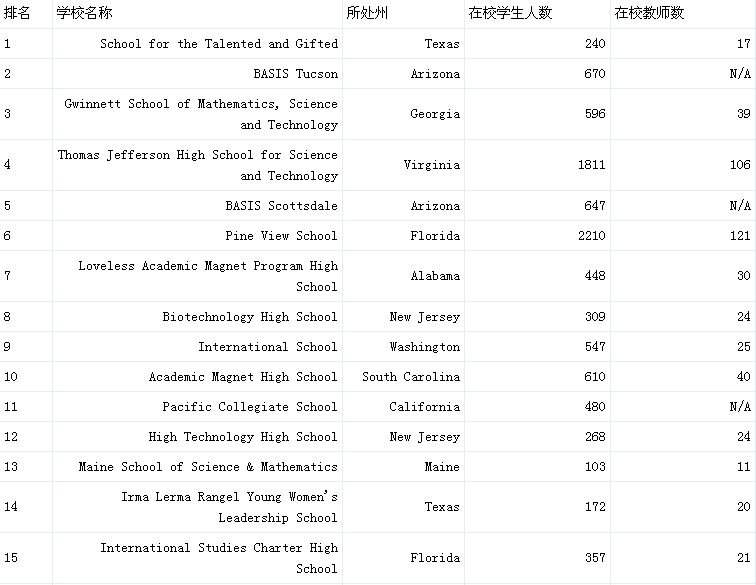Click student count 2210

click(x=592, y=236)
